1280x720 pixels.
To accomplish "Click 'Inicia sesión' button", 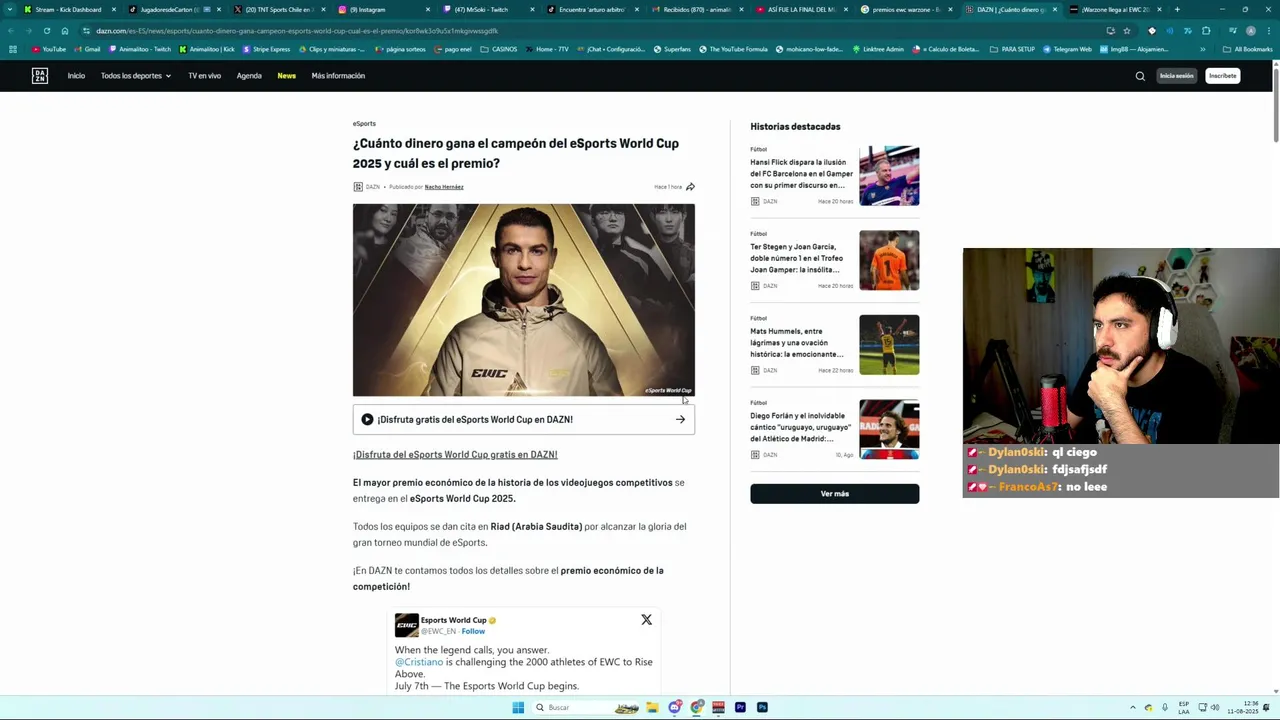I will click(x=1176, y=76).
